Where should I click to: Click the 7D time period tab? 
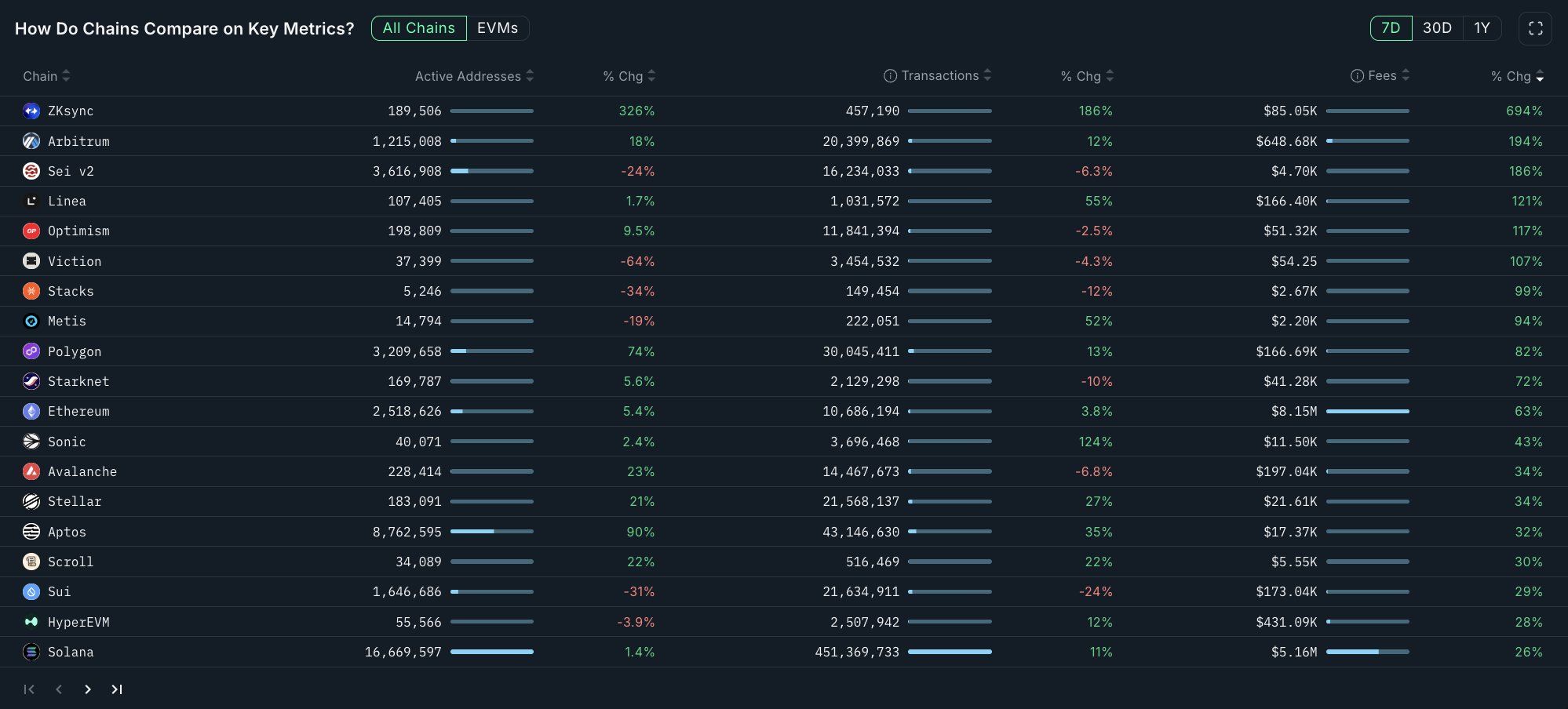tap(1391, 27)
